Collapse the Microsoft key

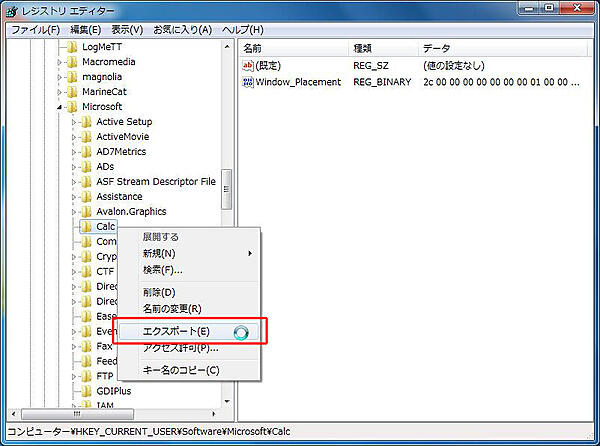[59, 107]
